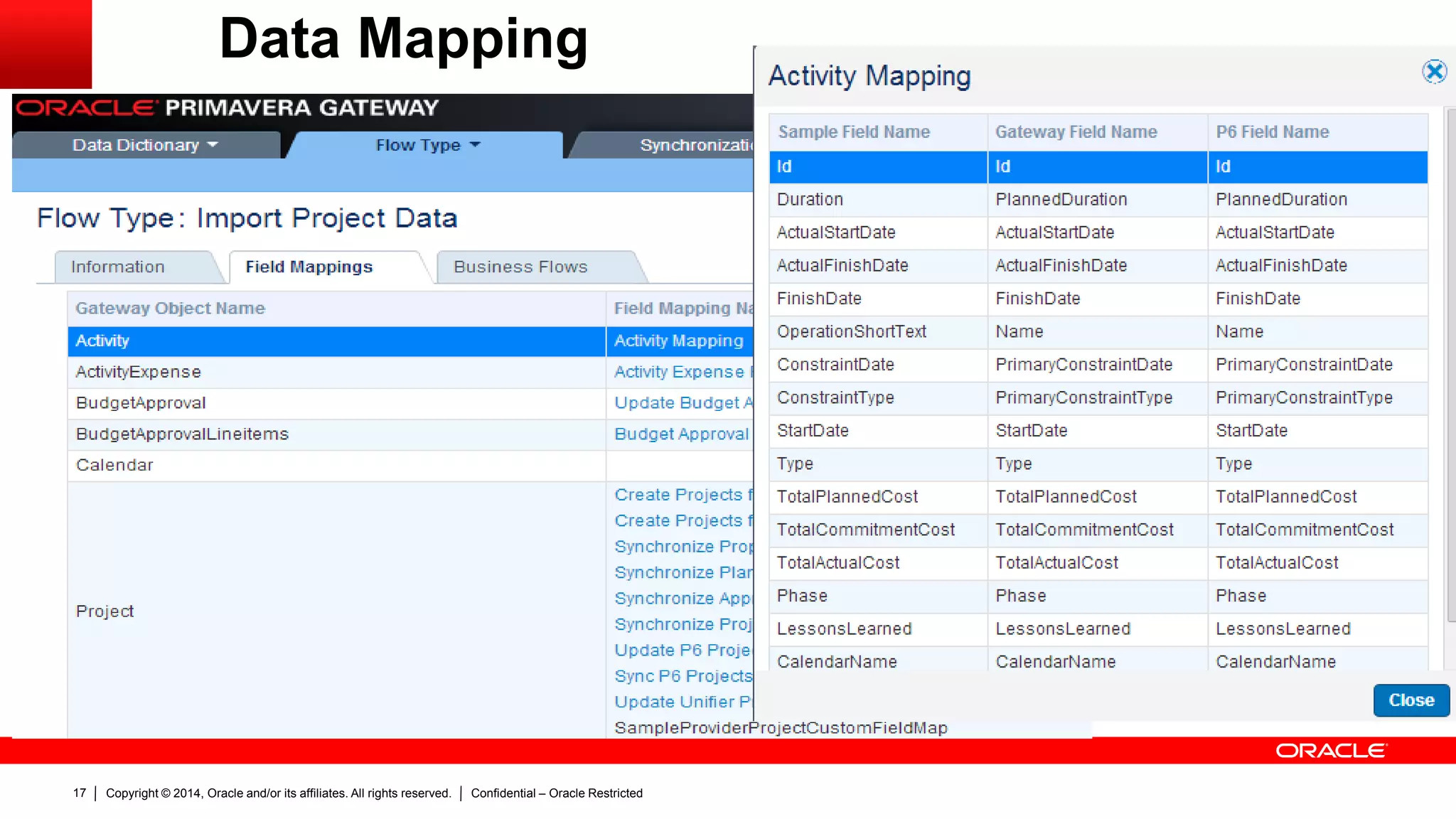Viewport: 1456px width, 819px height.
Task: Select FinishDate in P6 Field column
Action: point(1318,299)
